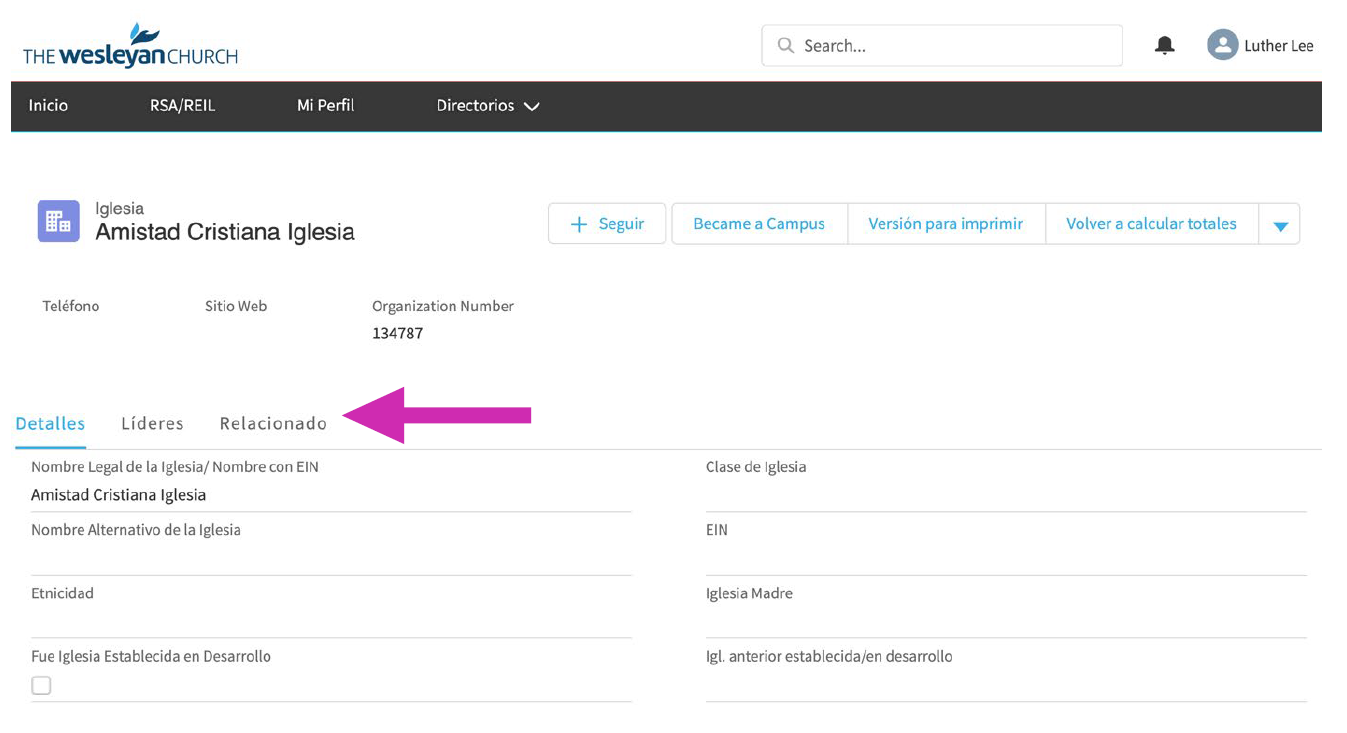Image resolution: width=1347 pixels, height=733 pixels.
Task: Click the Luther Lee user name
Action: point(1278,46)
